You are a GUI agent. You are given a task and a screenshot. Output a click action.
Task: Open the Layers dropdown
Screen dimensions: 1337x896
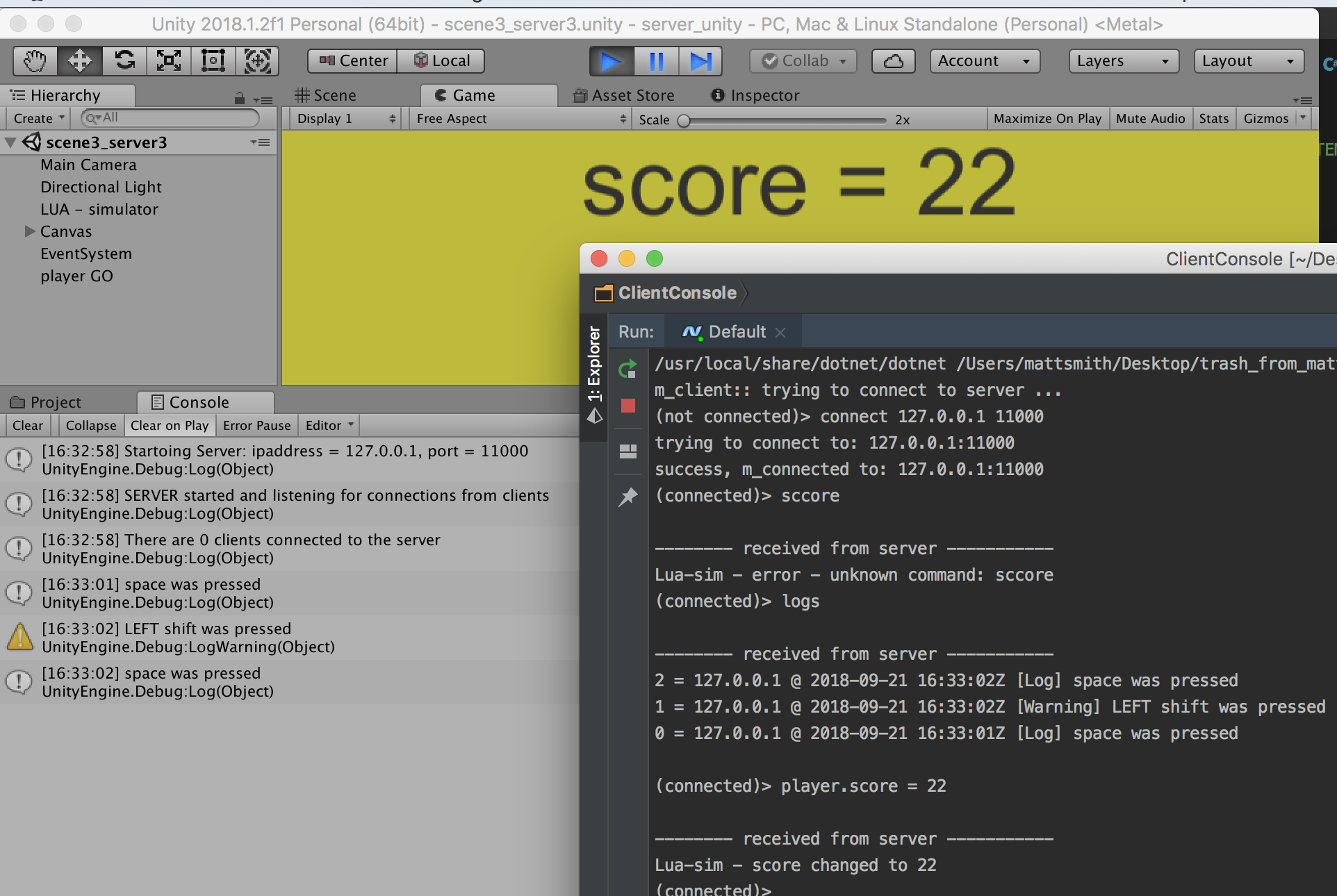click(x=1122, y=61)
